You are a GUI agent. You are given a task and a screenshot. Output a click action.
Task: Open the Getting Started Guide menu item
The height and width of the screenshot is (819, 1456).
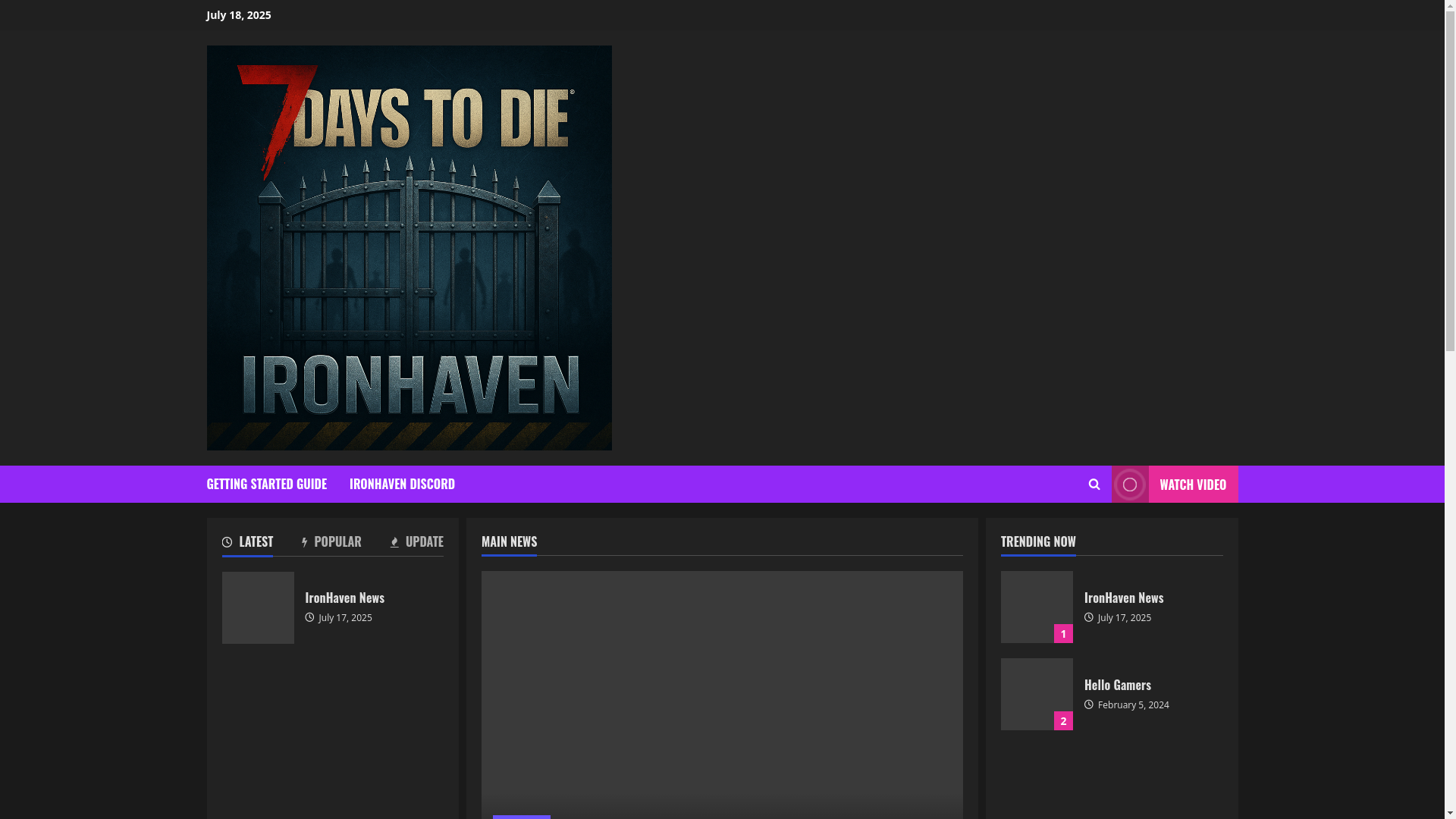(266, 484)
